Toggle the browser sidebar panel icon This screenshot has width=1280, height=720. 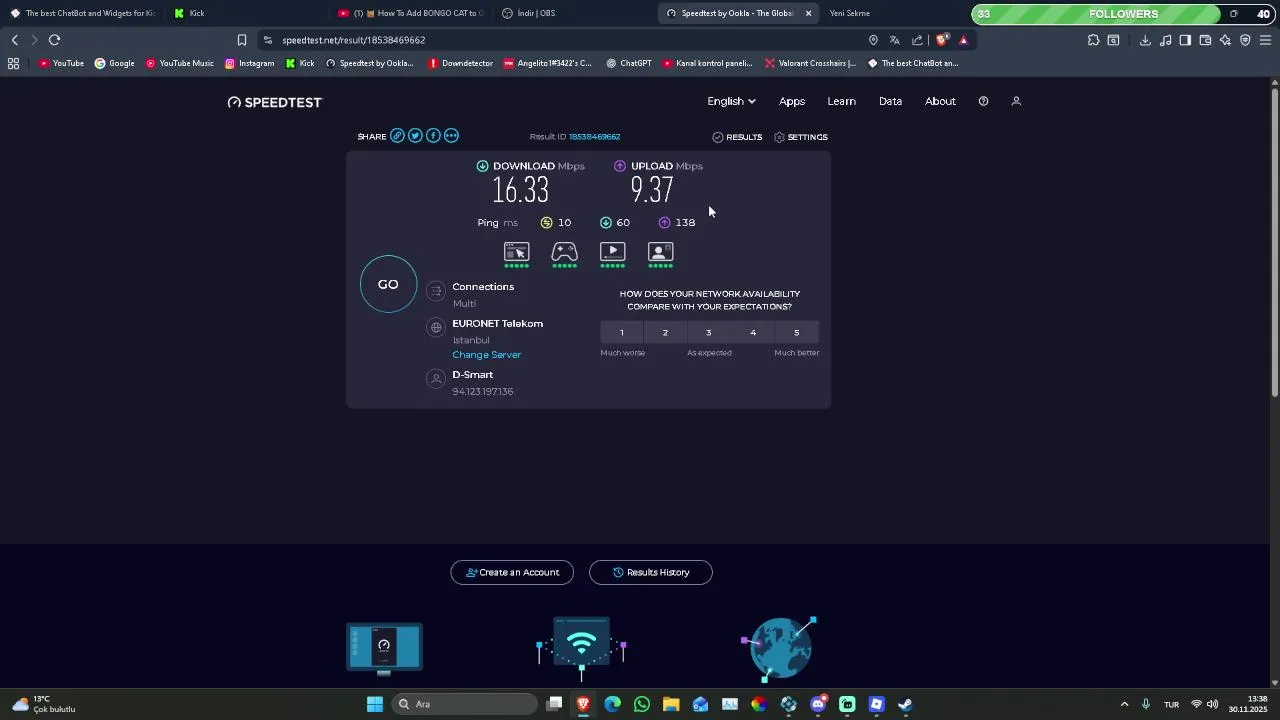[x=1185, y=40]
